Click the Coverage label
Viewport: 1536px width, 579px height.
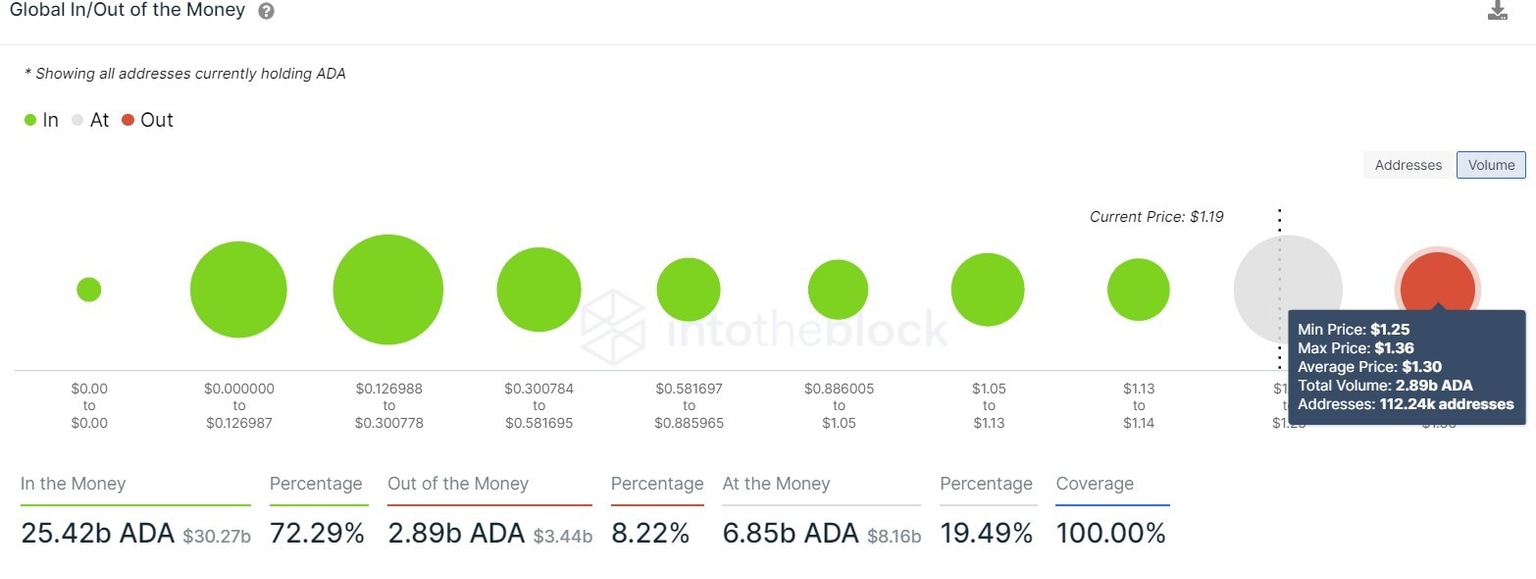pos(1094,483)
